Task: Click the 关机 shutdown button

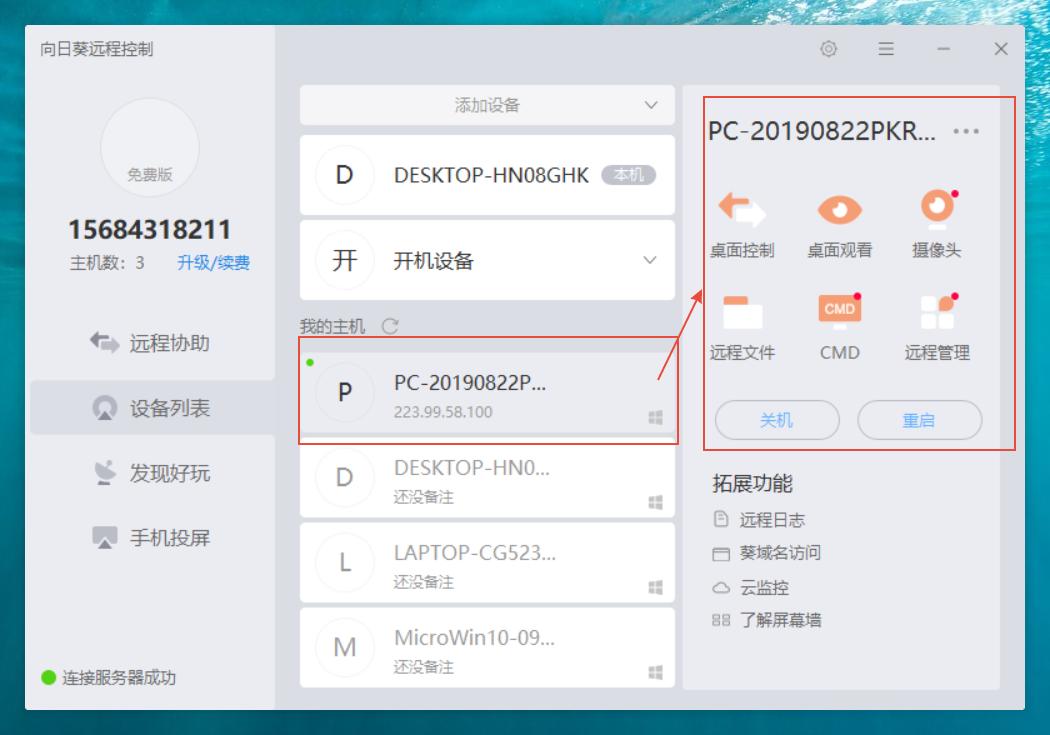Action: click(x=776, y=420)
